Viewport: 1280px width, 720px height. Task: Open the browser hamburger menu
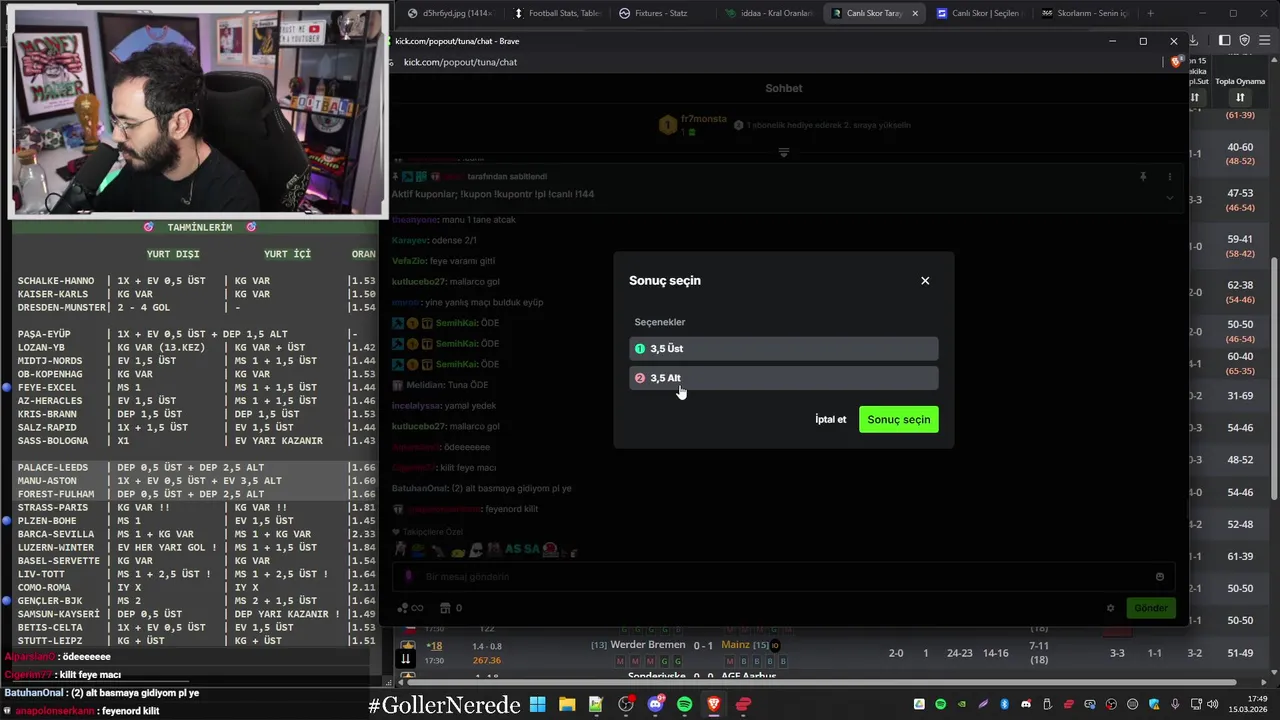pyautogui.click(x=1265, y=40)
